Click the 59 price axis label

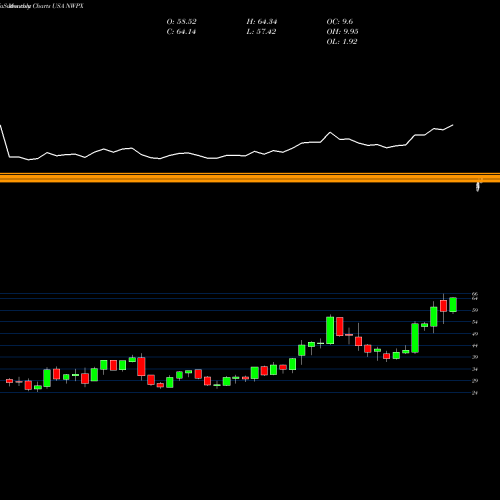pyautogui.click(x=475, y=310)
